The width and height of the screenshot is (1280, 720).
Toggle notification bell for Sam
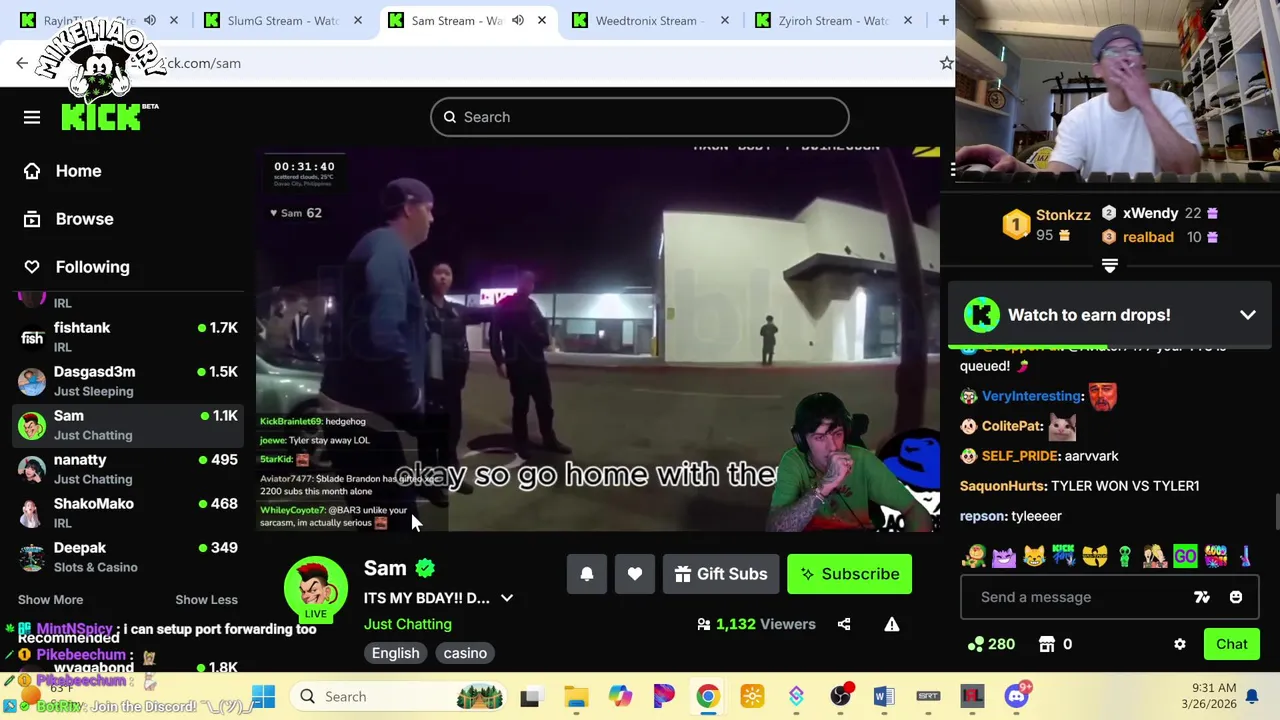pyautogui.click(x=587, y=574)
